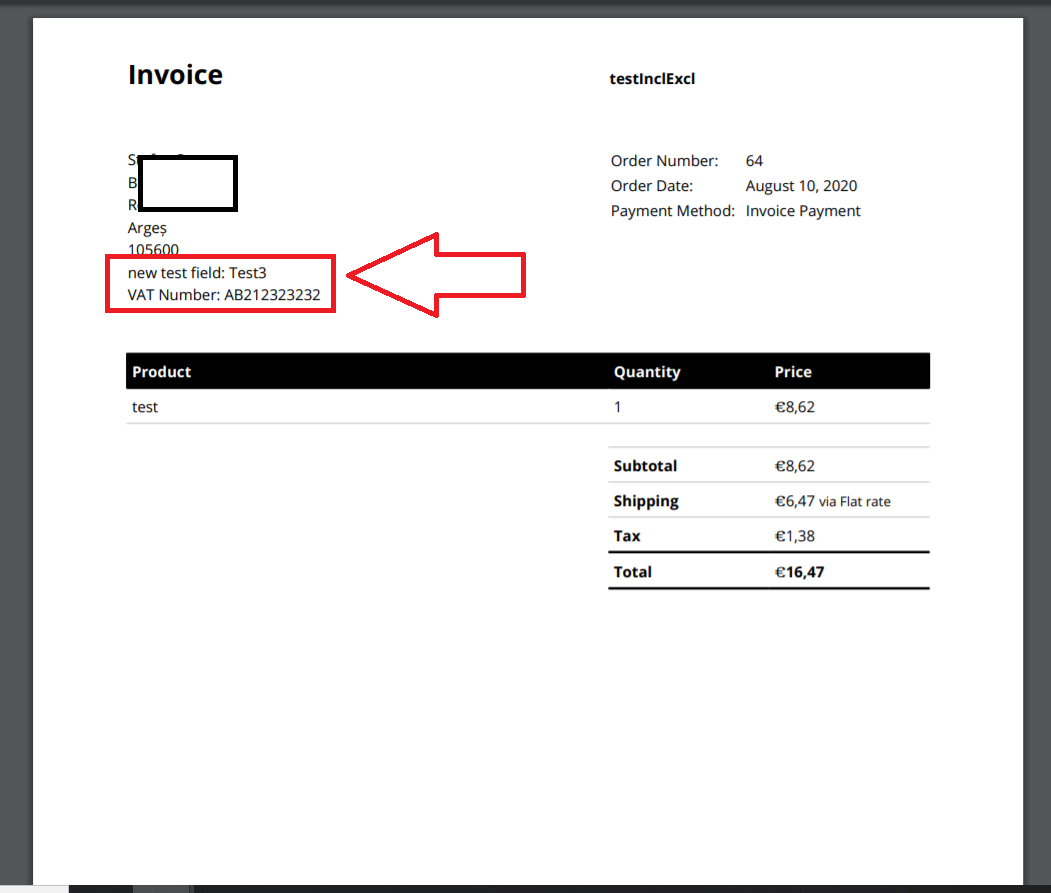Select the Price column header

pos(792,371)
